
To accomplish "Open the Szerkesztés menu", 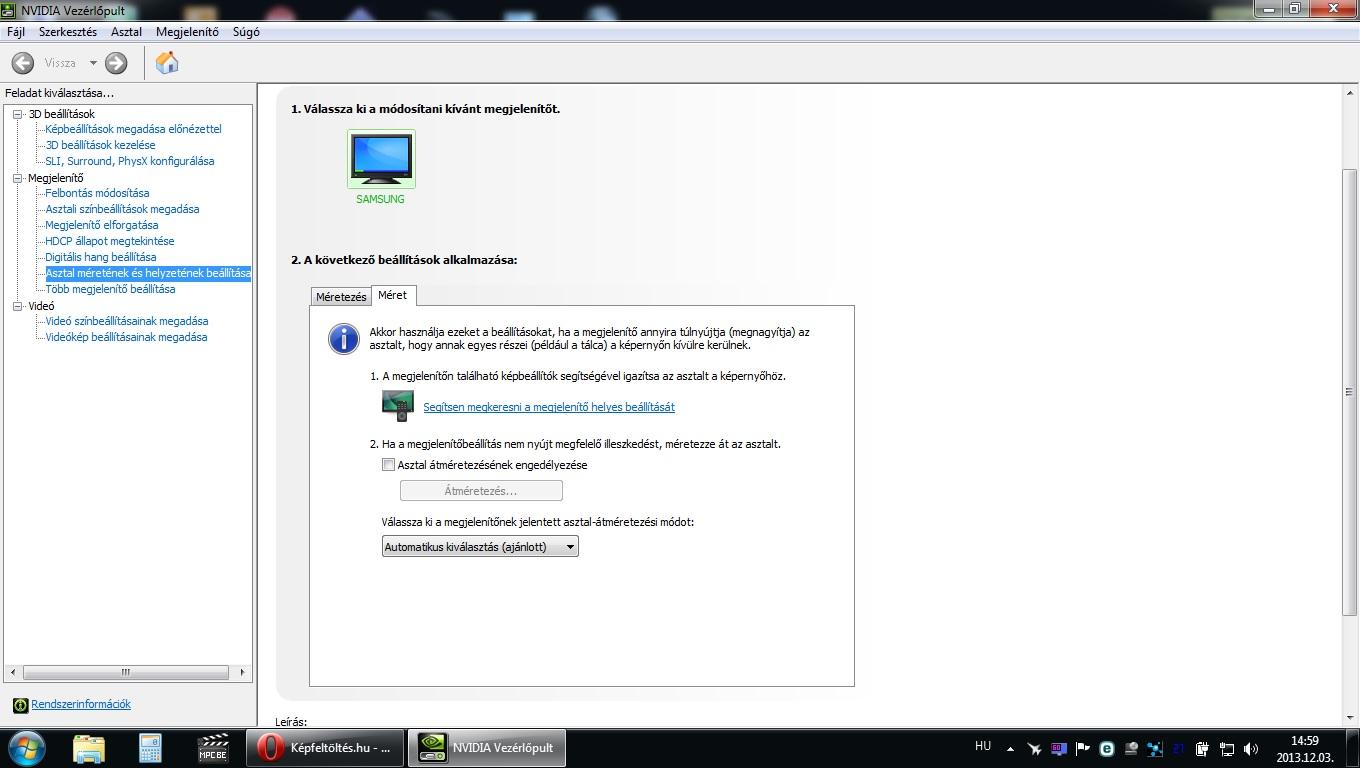I will pyautogui.click(x=68, y=32).
